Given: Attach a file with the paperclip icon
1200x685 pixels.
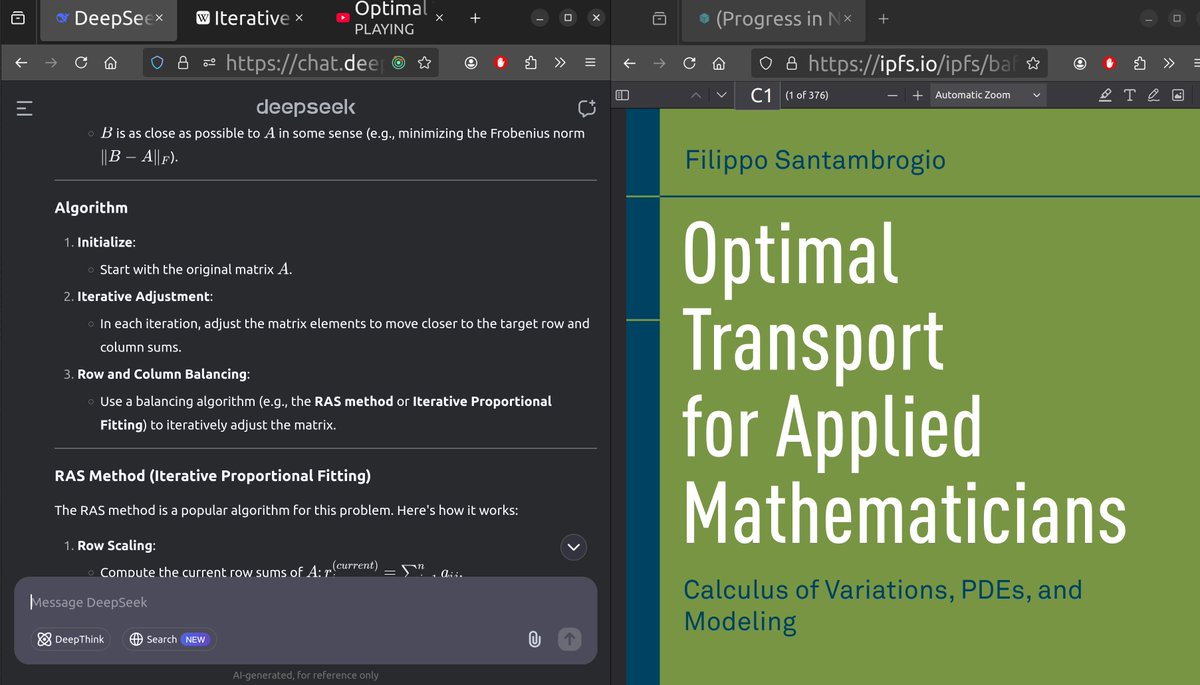Looking at the screenshot, I should 534,639.
